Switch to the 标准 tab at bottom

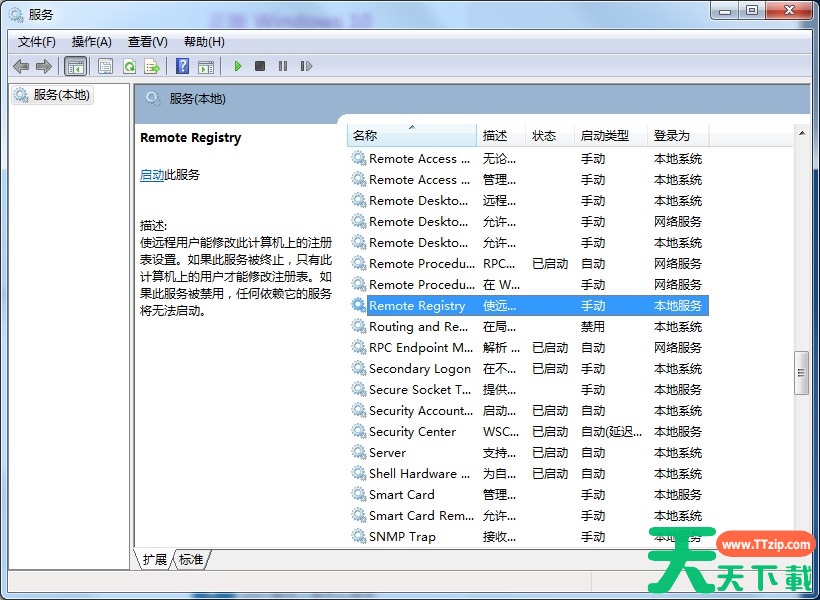point(191,559)
